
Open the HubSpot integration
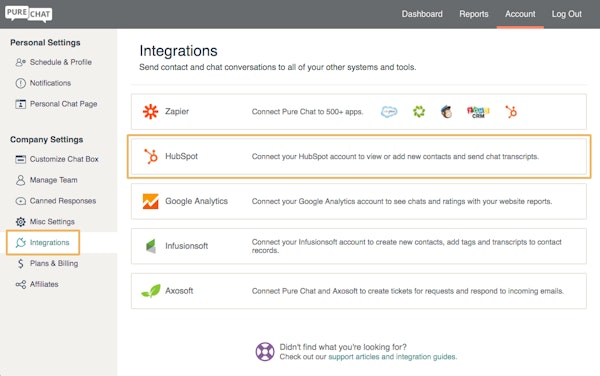[x=359, y=156]
